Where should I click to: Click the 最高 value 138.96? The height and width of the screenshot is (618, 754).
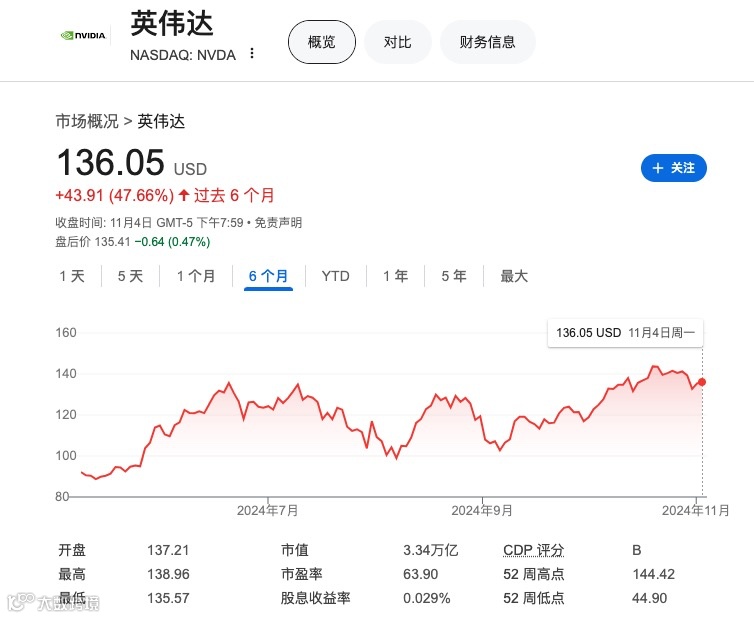(x=168, y=574)
